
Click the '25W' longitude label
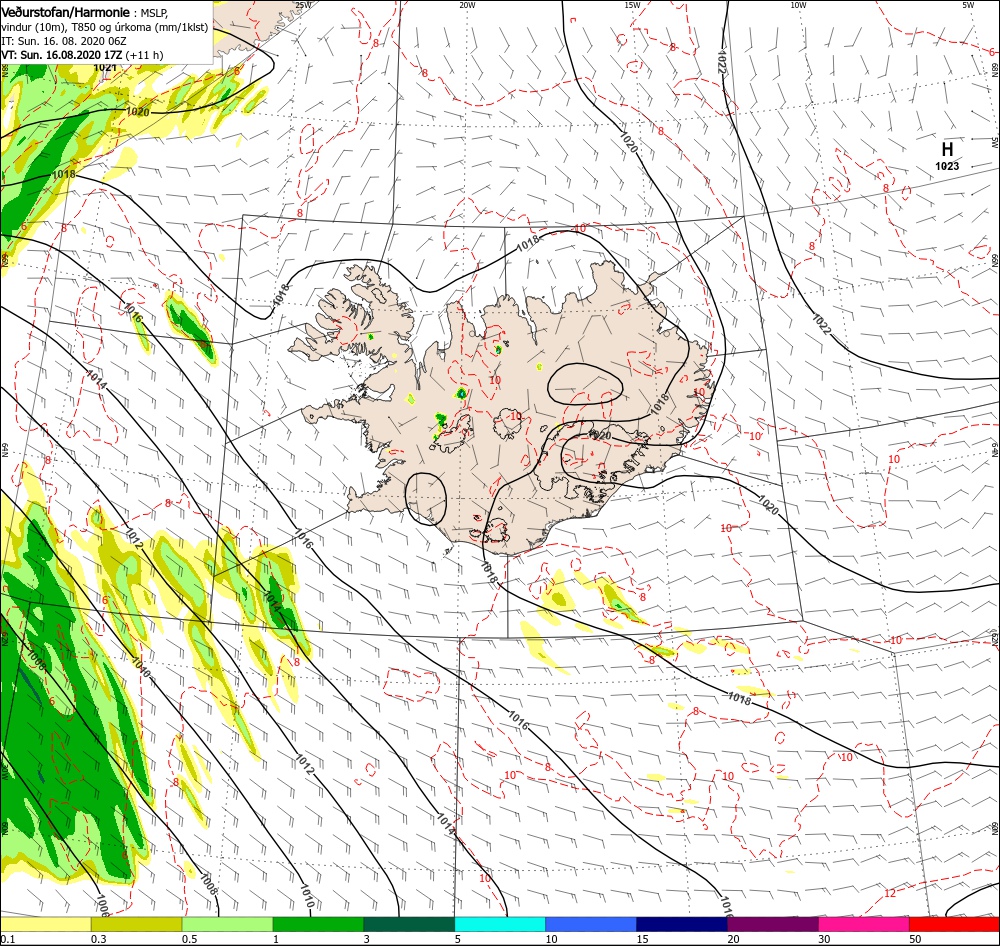(304, 5)
